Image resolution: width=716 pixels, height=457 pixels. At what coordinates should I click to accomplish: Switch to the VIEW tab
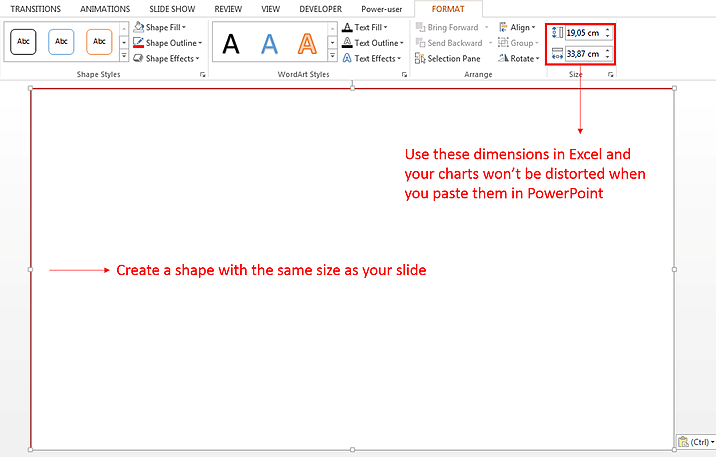(270, 9)
